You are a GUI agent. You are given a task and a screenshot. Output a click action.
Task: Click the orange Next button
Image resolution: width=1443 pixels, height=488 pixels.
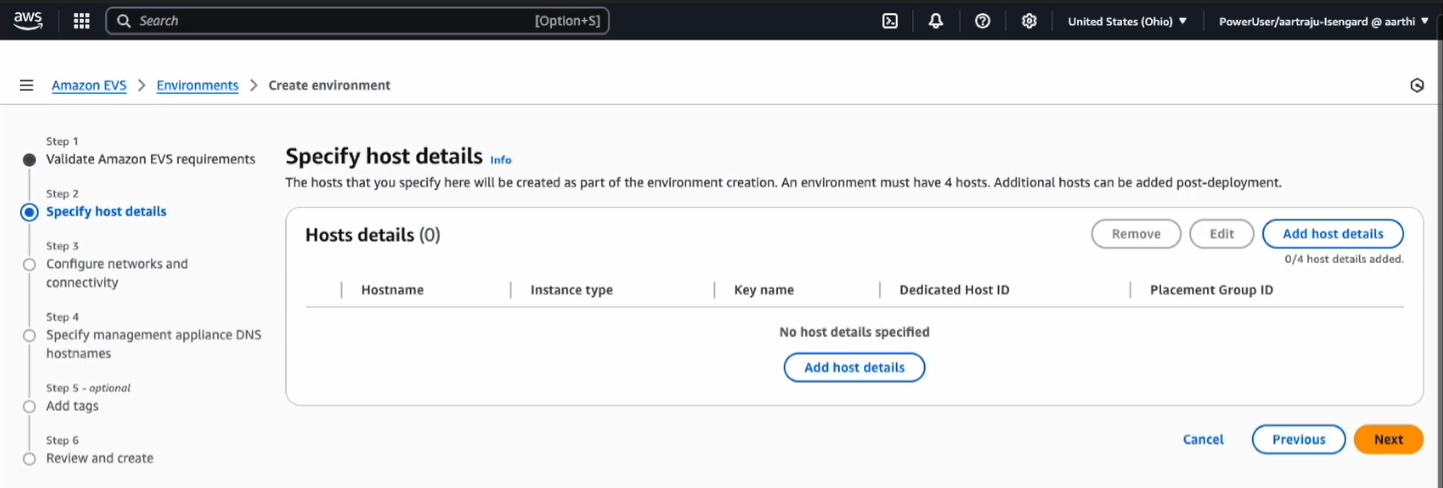(x=1388, y=439)
